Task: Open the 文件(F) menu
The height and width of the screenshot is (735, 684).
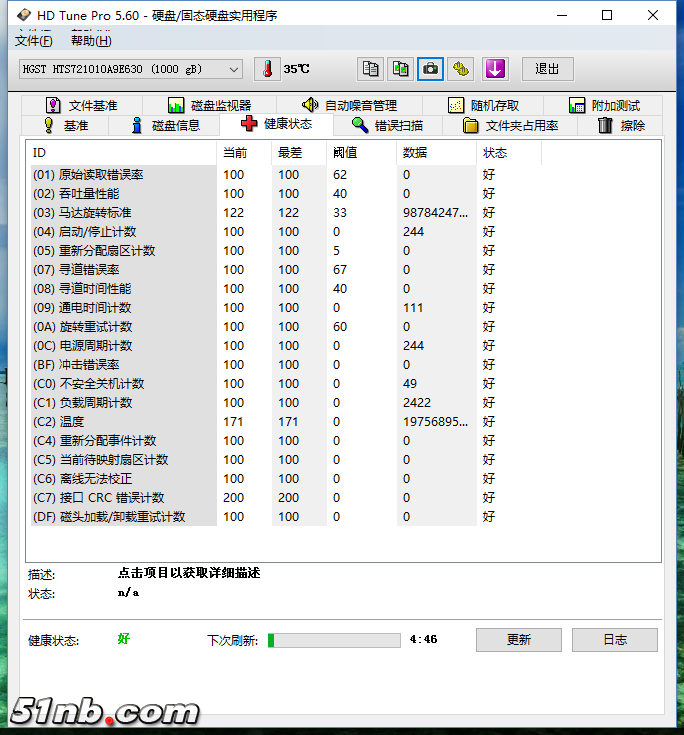Action: [33, 41]
